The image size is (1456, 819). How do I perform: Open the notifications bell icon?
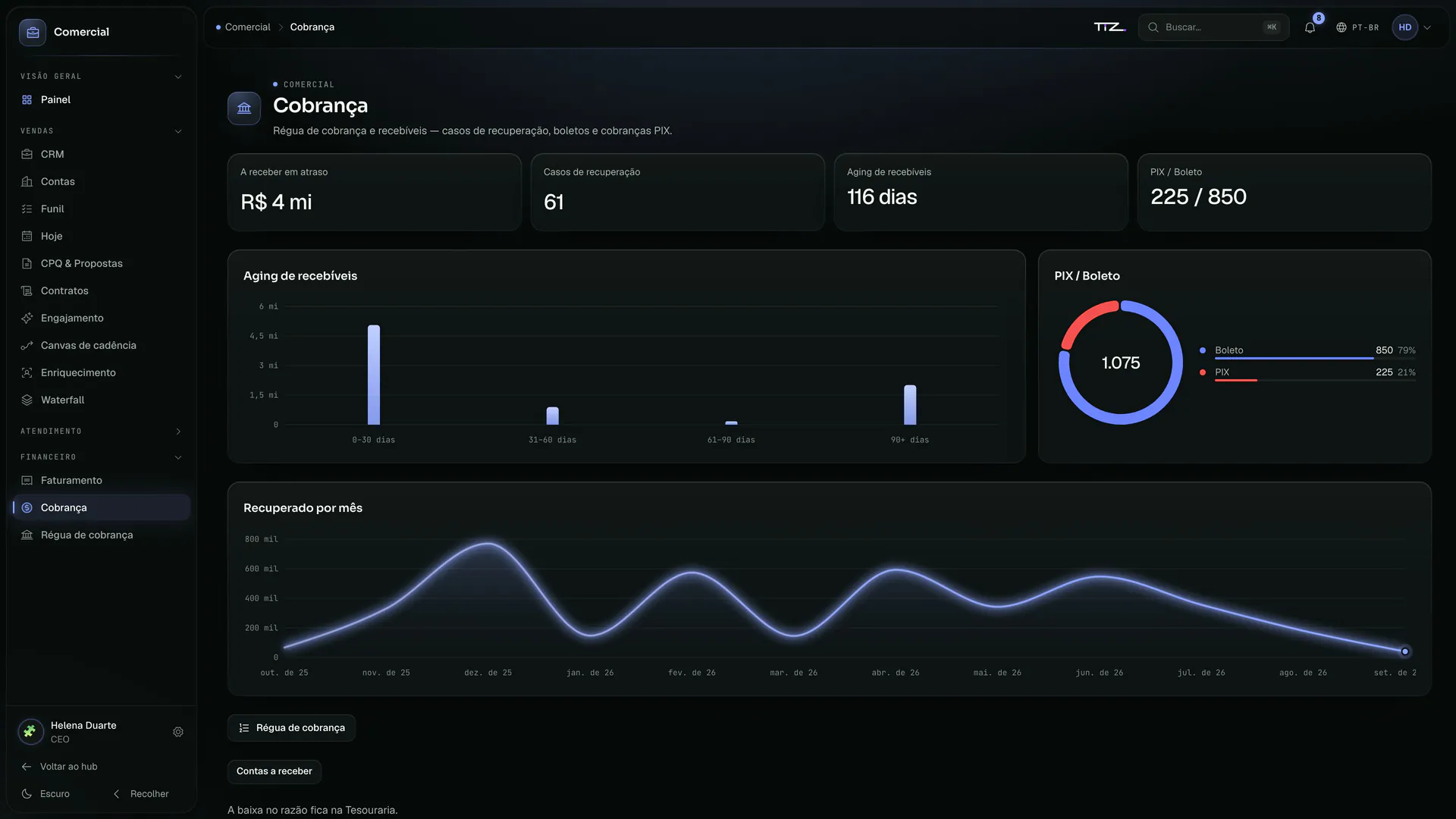click(1310, 27)
